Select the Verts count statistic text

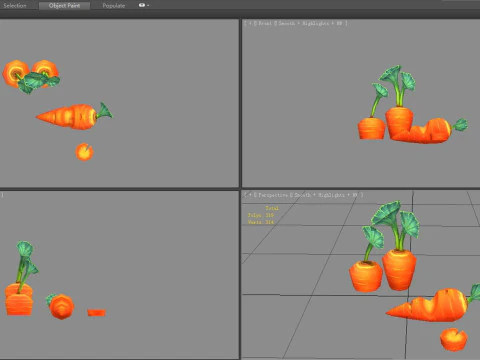(261, 222)
